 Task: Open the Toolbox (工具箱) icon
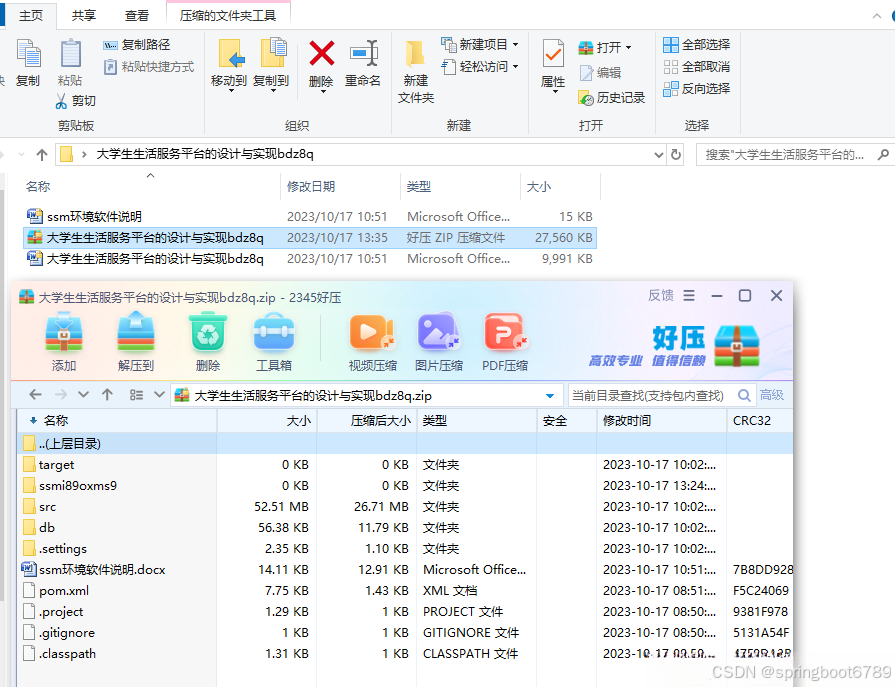click(x=274, y=332)
